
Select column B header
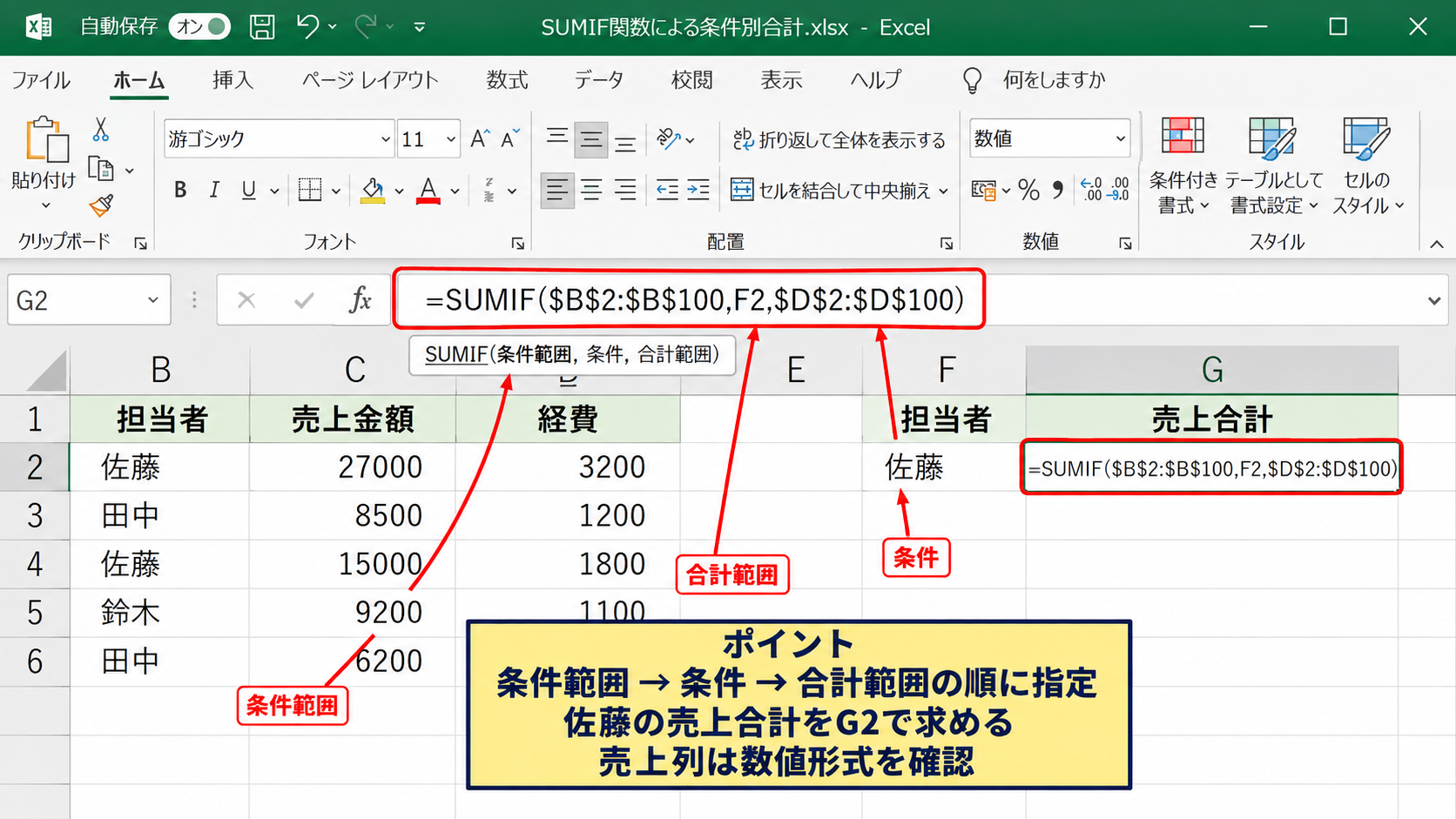pyautogui.click(x=160, y=370)
